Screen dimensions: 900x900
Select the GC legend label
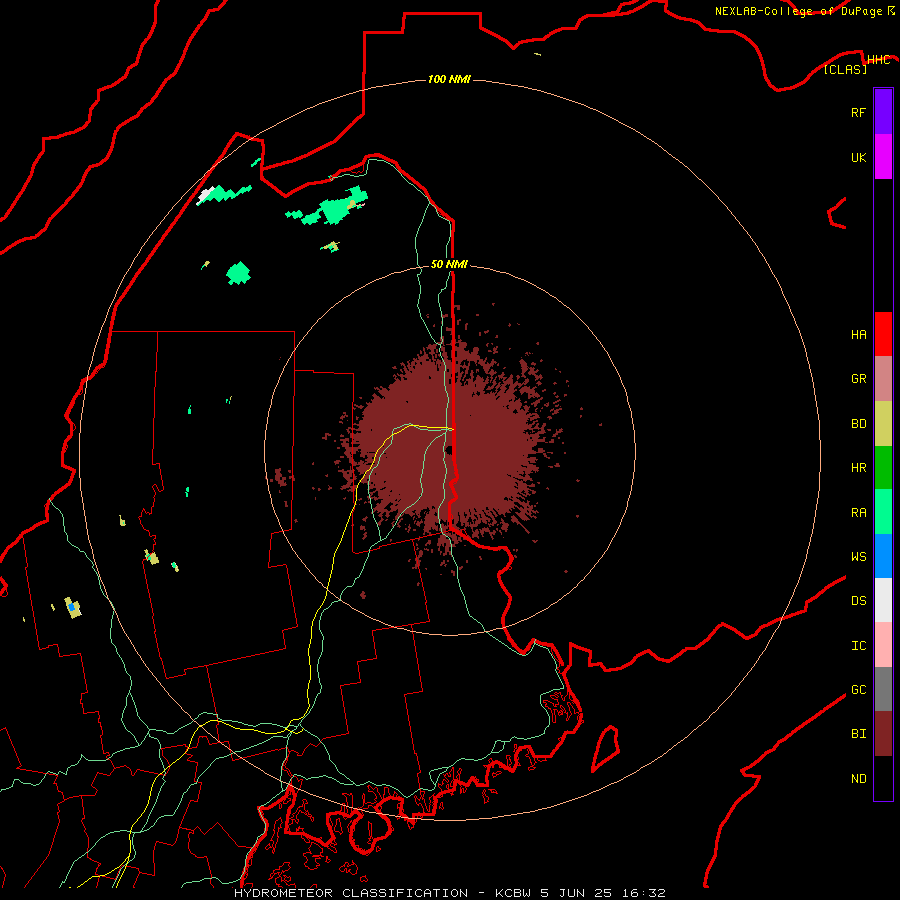(858, 689)
